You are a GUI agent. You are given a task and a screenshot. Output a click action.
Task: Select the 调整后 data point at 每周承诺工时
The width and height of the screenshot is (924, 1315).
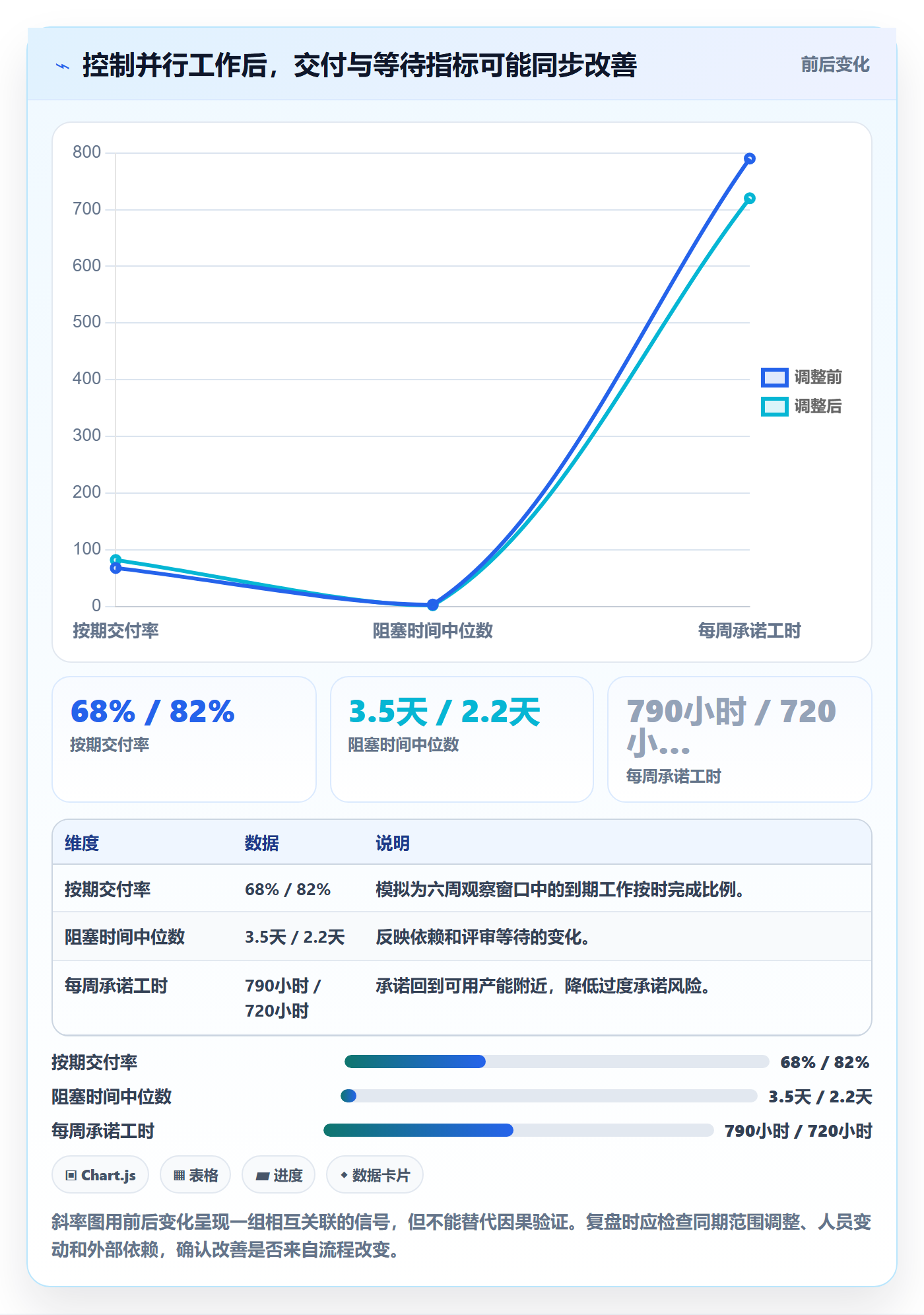(x=749, y=198)
